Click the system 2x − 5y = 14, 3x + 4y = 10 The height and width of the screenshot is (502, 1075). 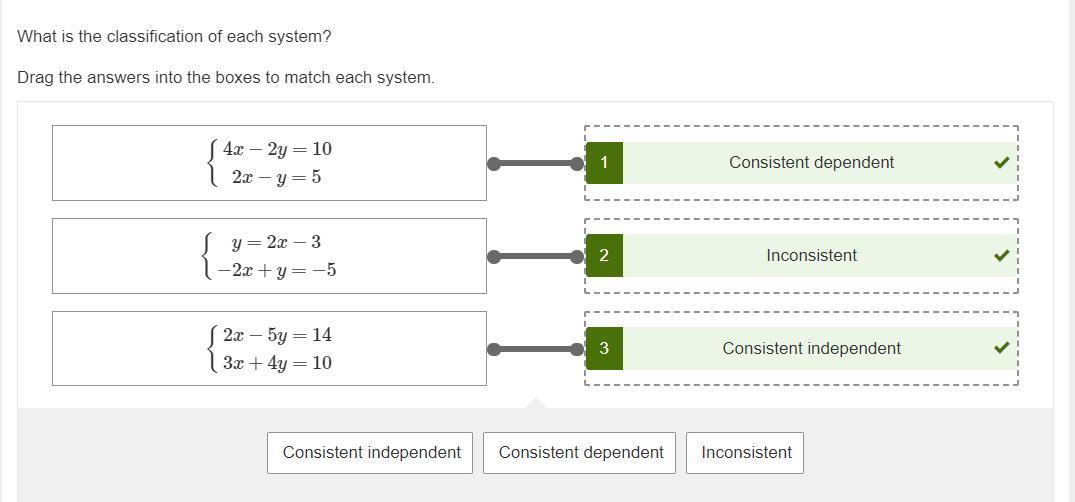(270, 349)
